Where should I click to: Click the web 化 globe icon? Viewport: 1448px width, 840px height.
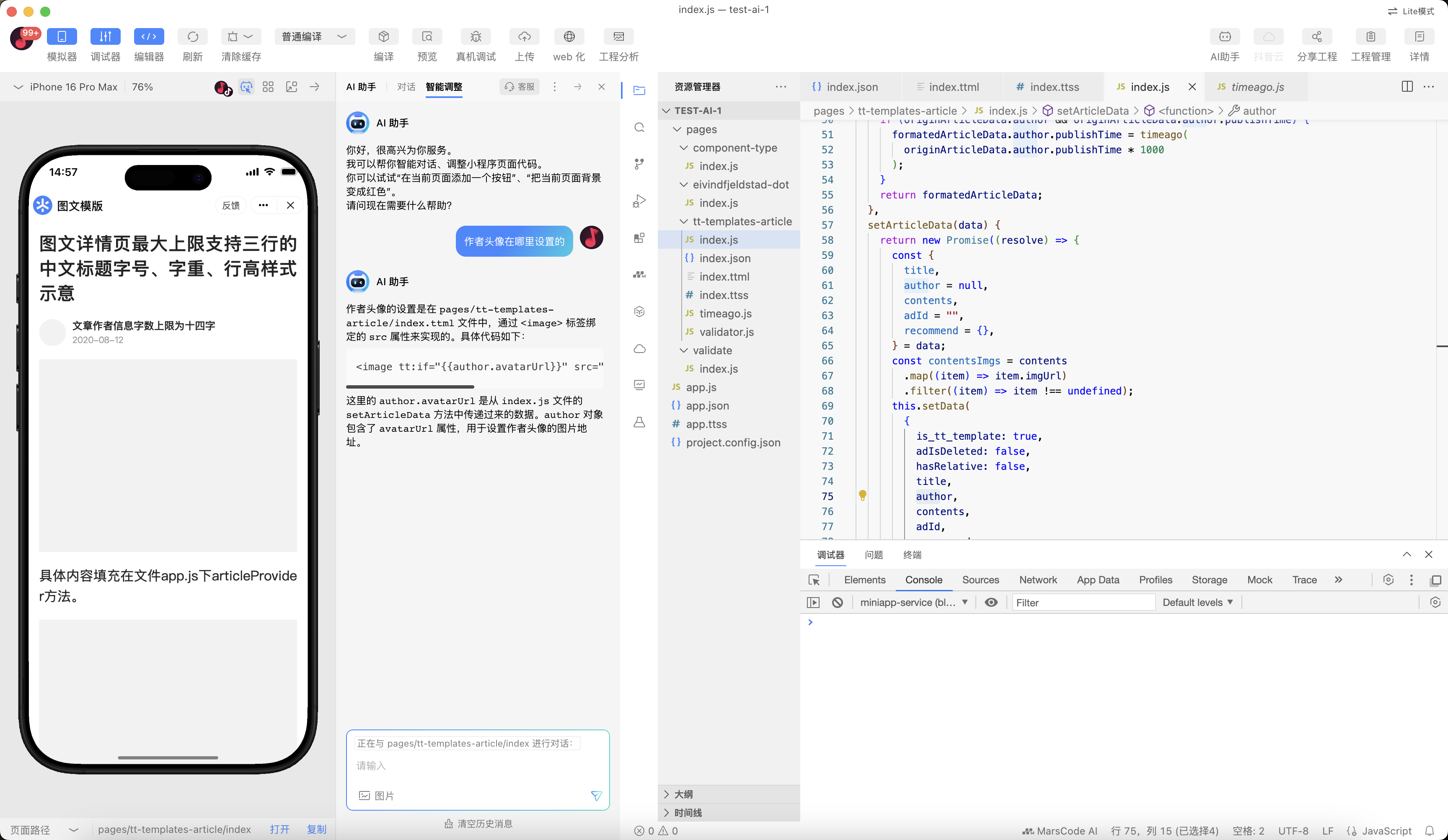pyautogui.click(x=569, y=37)
